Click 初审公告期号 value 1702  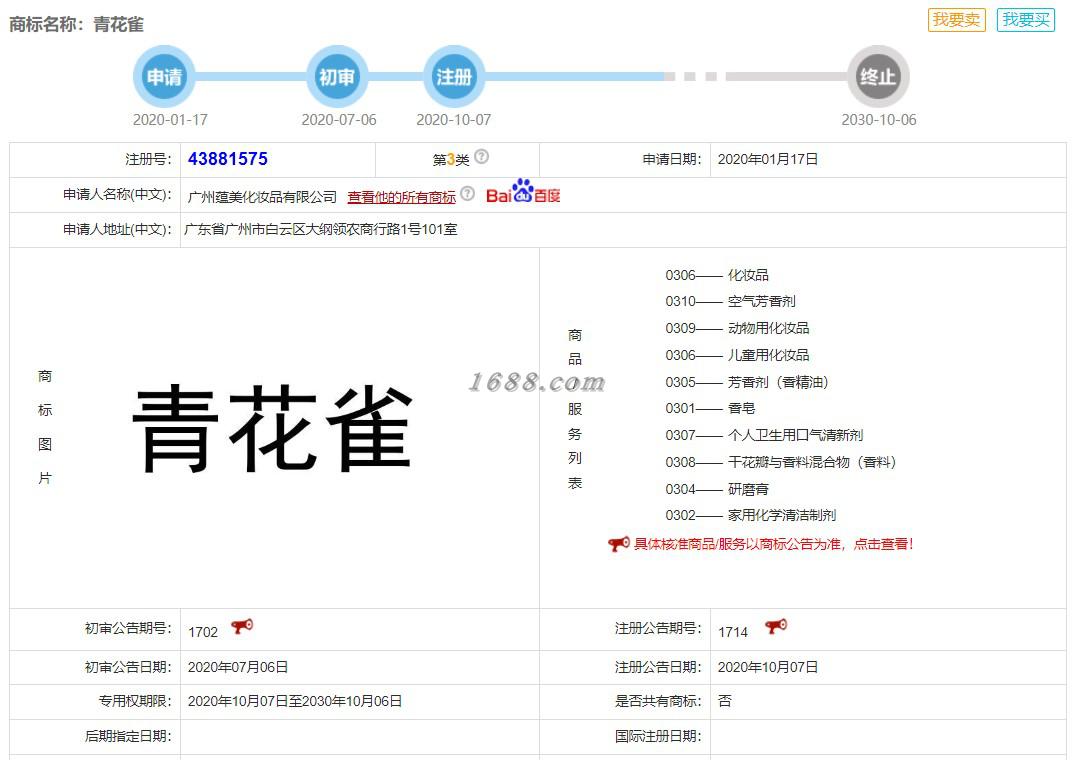coord(203,632)
